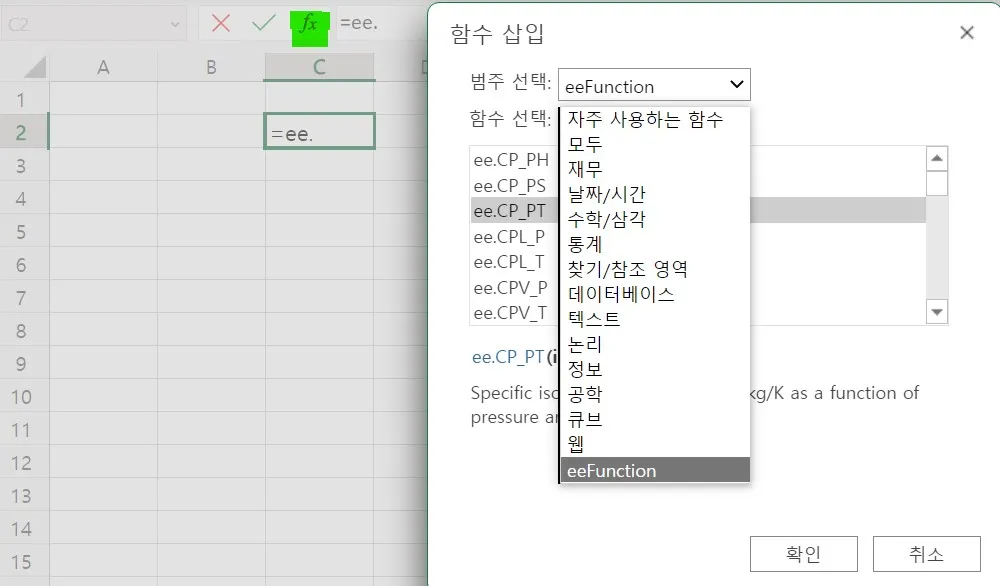This screenshot has height=586, width=1000.
Task: Select ee.CPV_T function in the list
Action: (510, 313)
